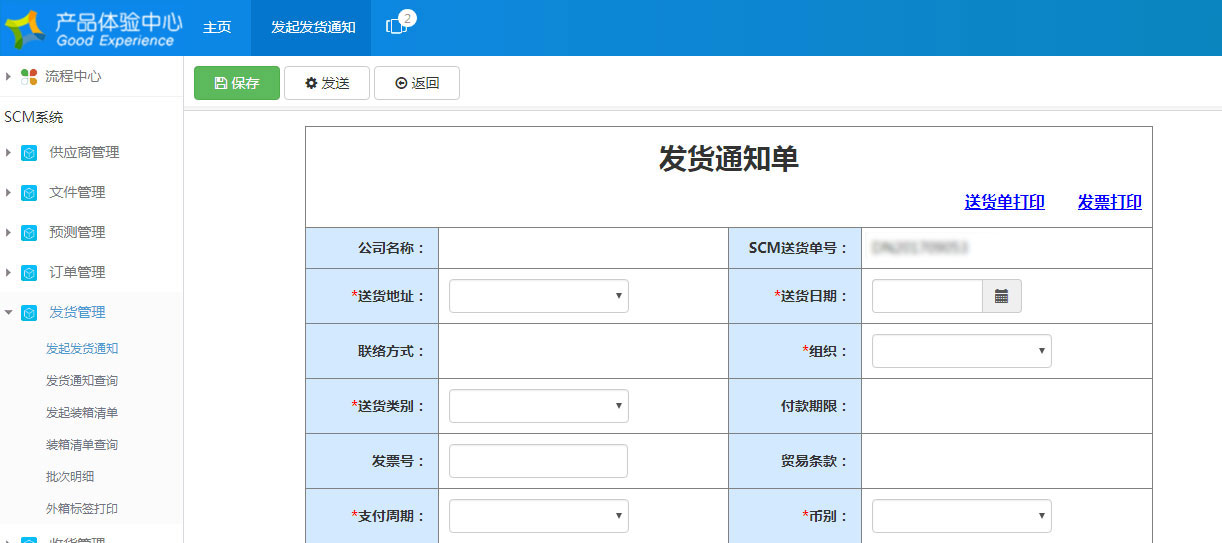Click the 发货通知单 title text

click(728, 158)
